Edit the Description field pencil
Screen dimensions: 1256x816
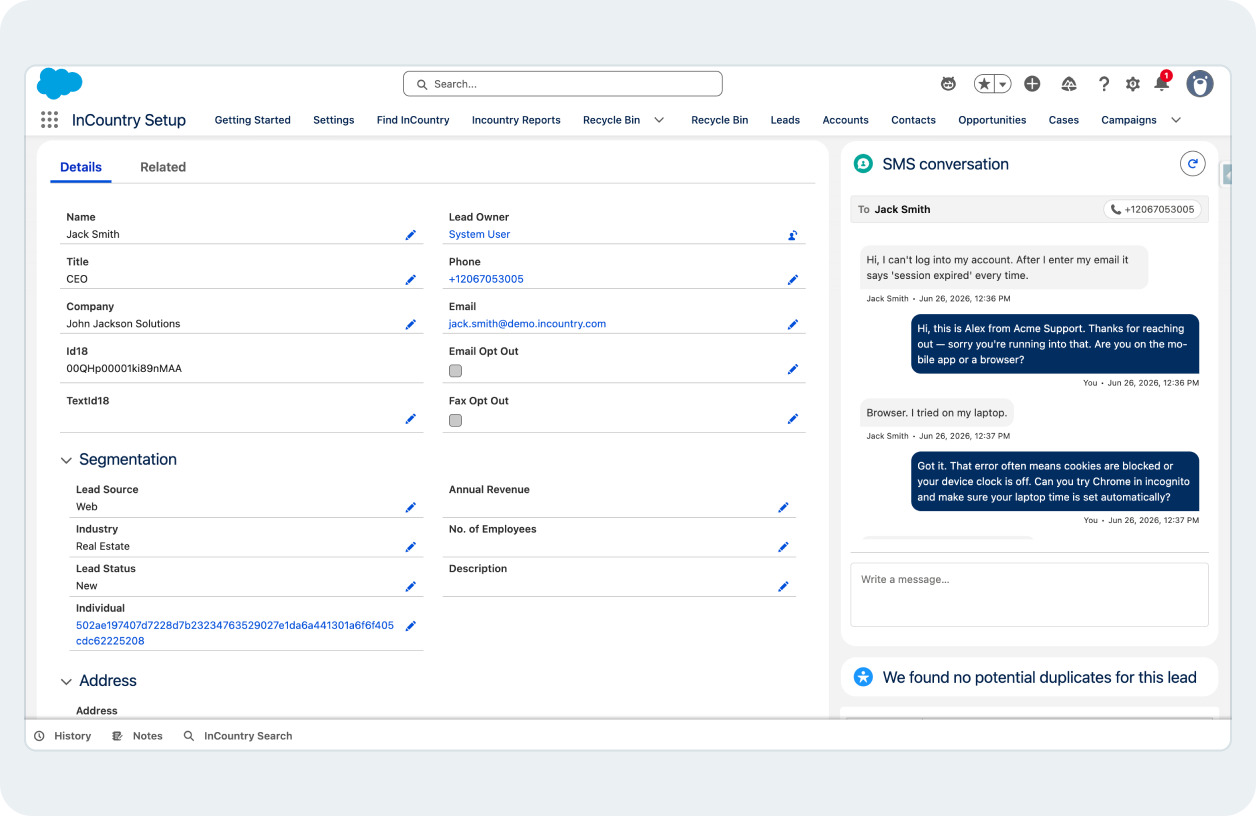[783, 587]
